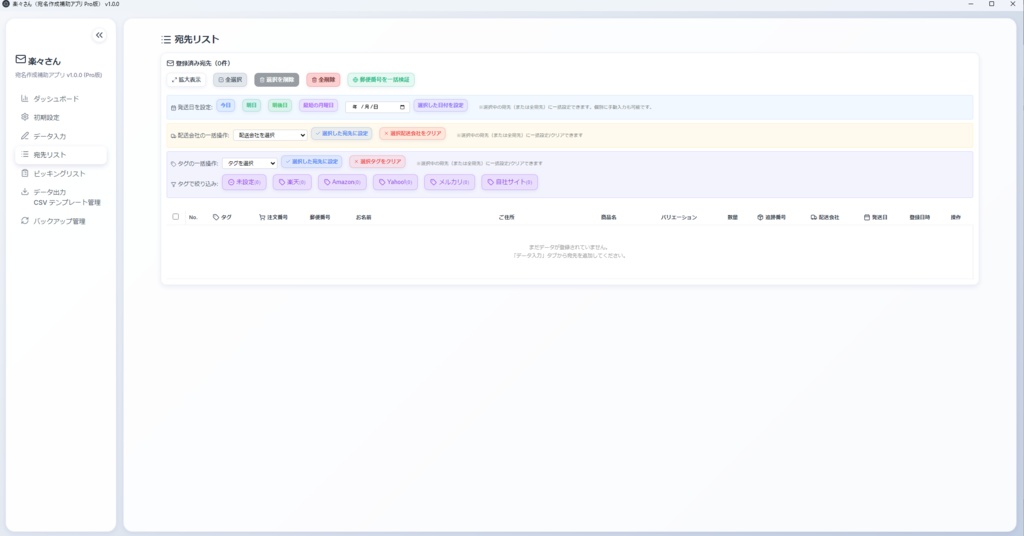Click the calendar icon beside 発送日を設定
Viewport: 1024px width, 536px height.
(x=173, y=108)
